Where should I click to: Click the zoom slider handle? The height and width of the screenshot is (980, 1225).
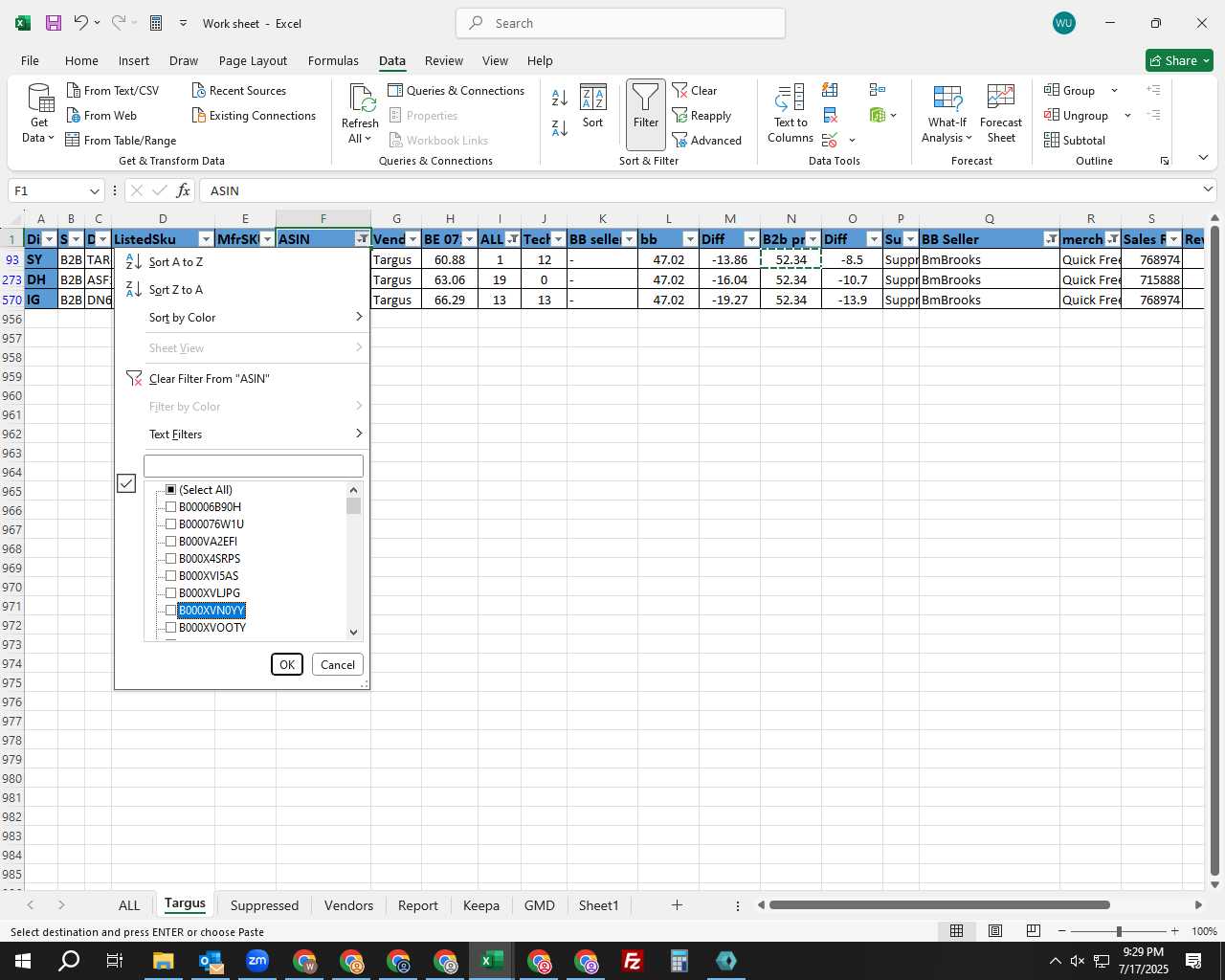pos(1119,931)
